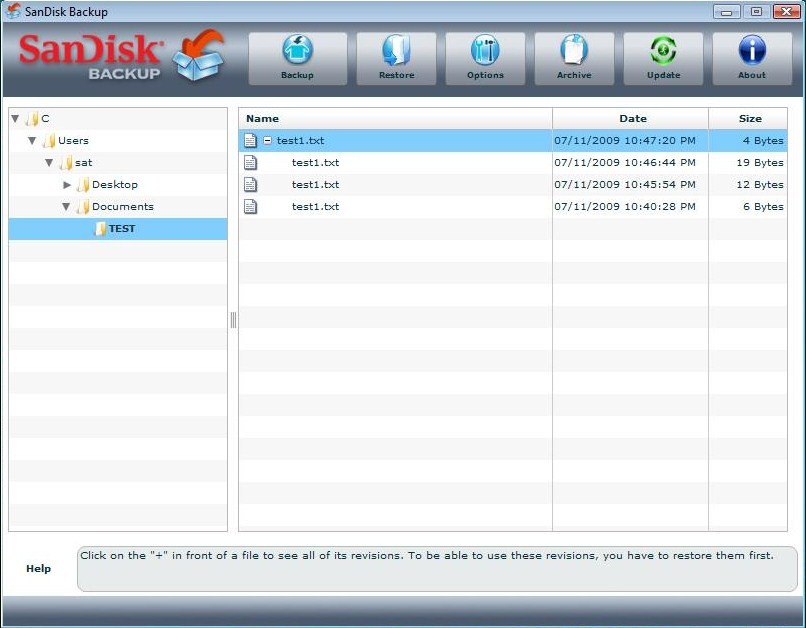Select the Desktop tree label

pyautogui.click(x=115, y=184)
